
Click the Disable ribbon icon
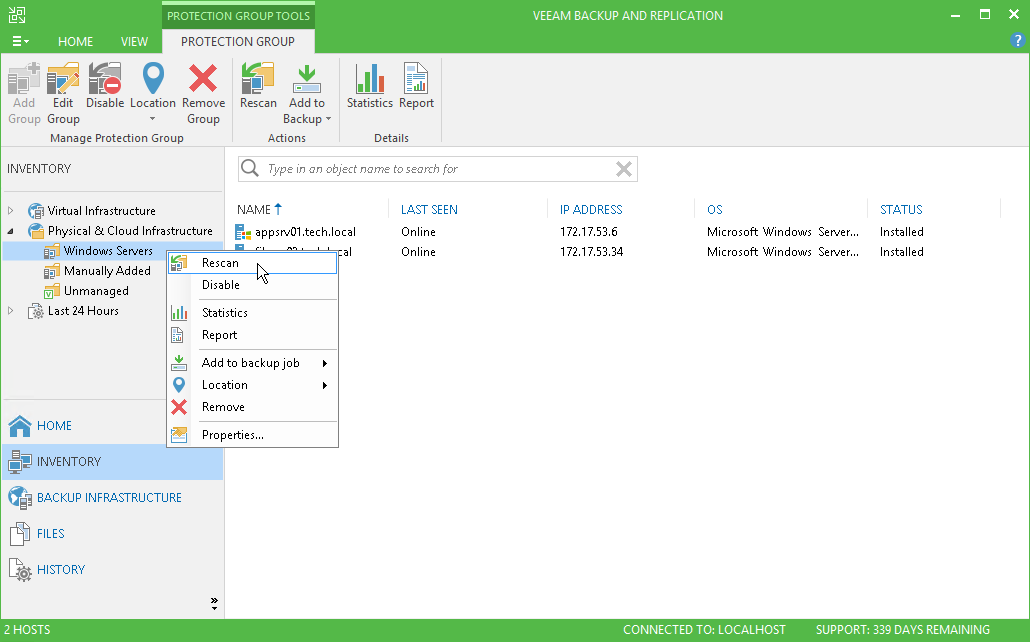click(105, 79)
